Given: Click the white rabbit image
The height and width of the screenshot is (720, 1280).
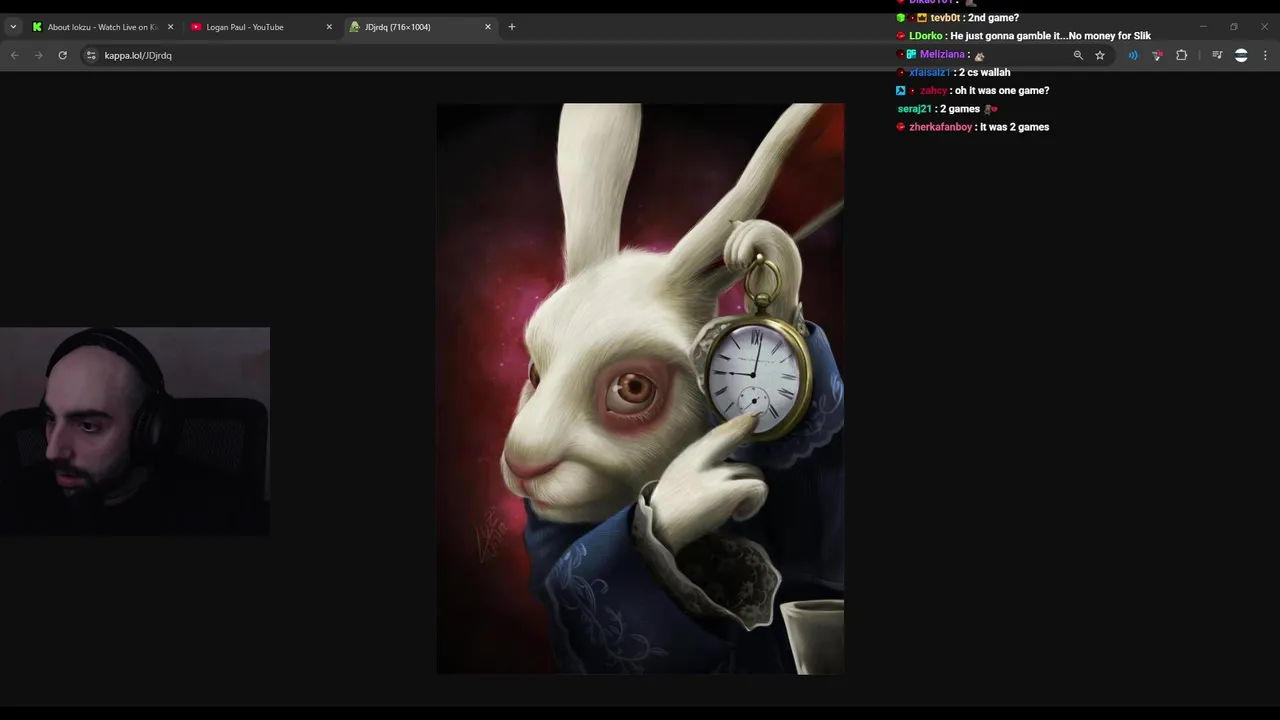Looking at the screenshot, I should click(x=640, y=389).
